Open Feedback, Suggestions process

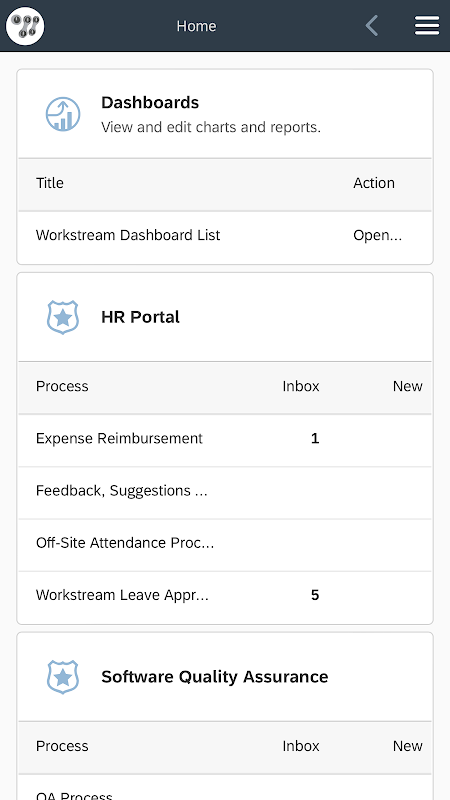[121, 491]
